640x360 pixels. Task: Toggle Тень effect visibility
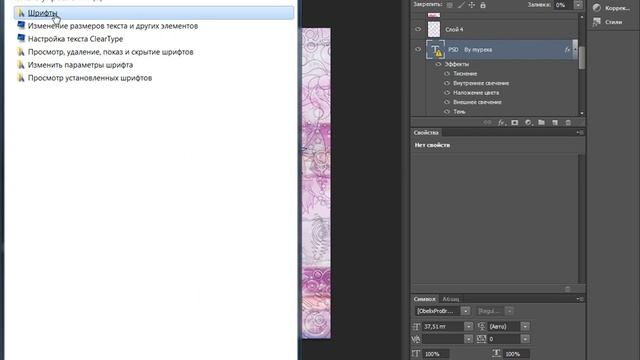[447, 111]
